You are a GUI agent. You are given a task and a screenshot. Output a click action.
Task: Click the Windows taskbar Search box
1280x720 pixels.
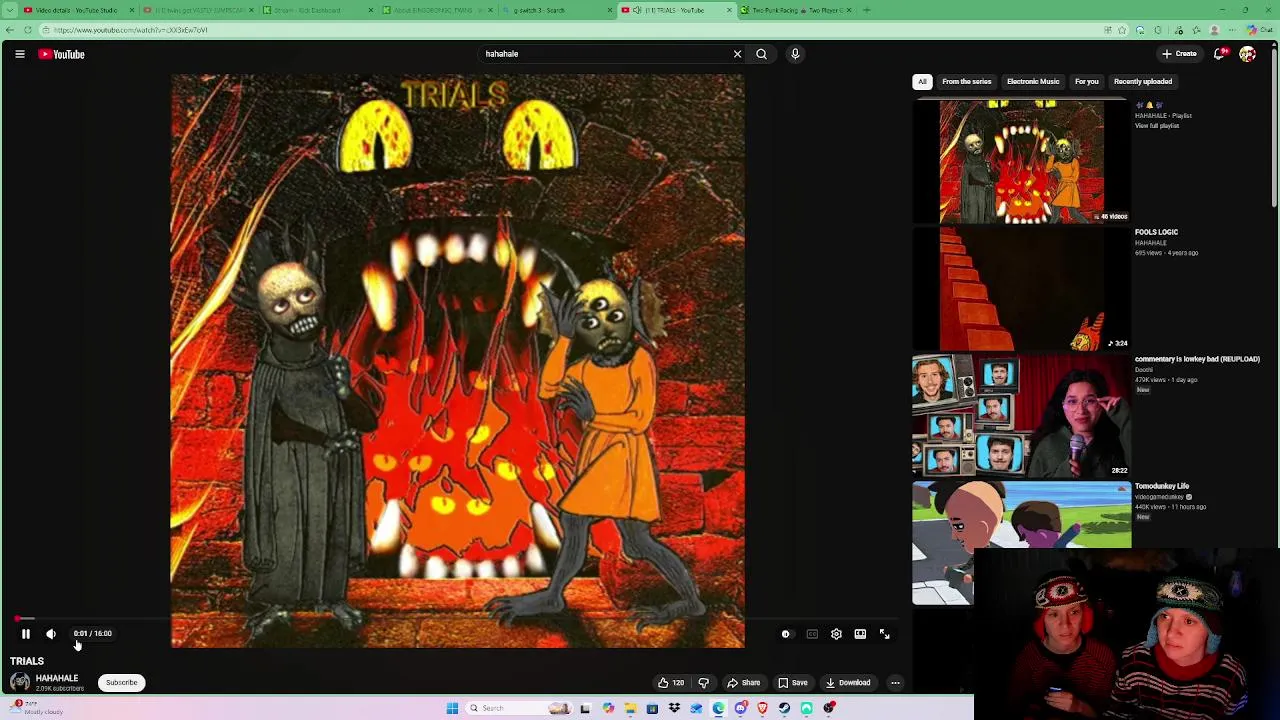tap(518, 708)
